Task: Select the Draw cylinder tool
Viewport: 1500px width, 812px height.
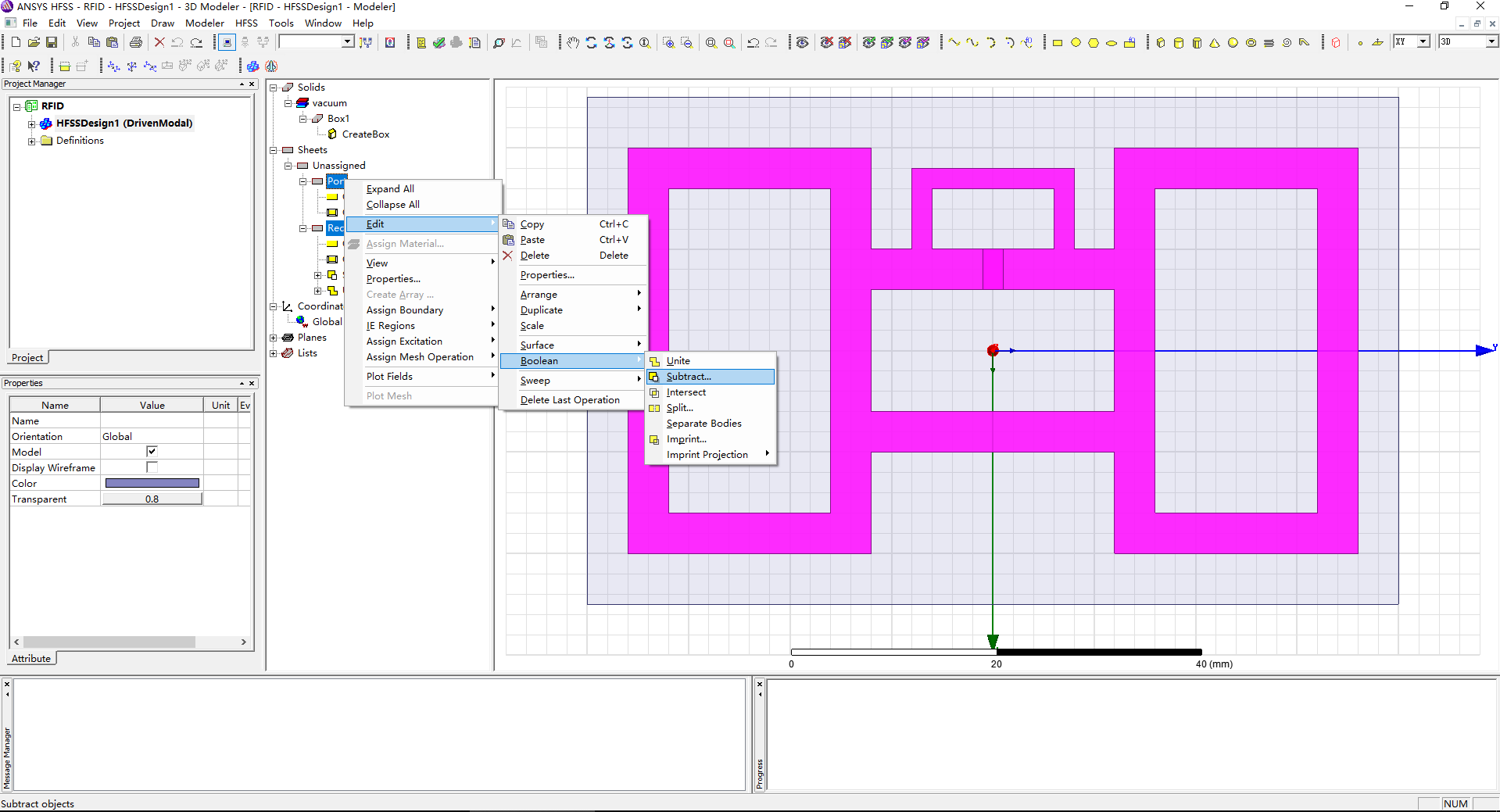Action: (x=1179, y=42)
